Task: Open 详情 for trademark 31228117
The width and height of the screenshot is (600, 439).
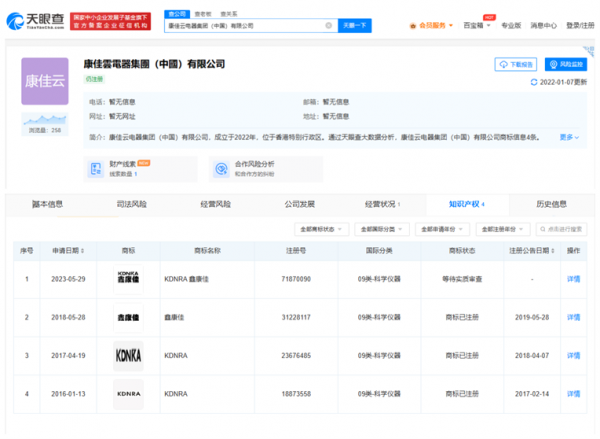Action: coord(573,317)
